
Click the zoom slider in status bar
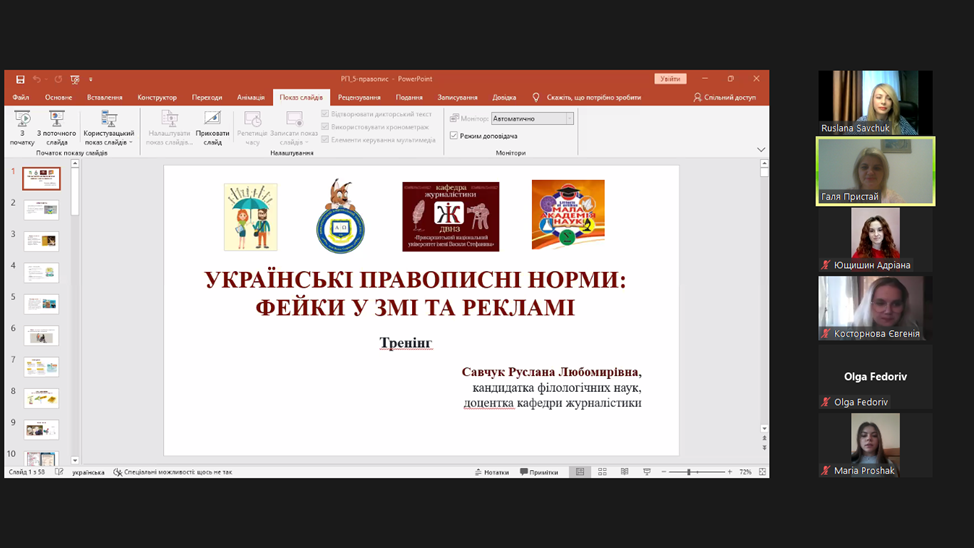[689, 472]
